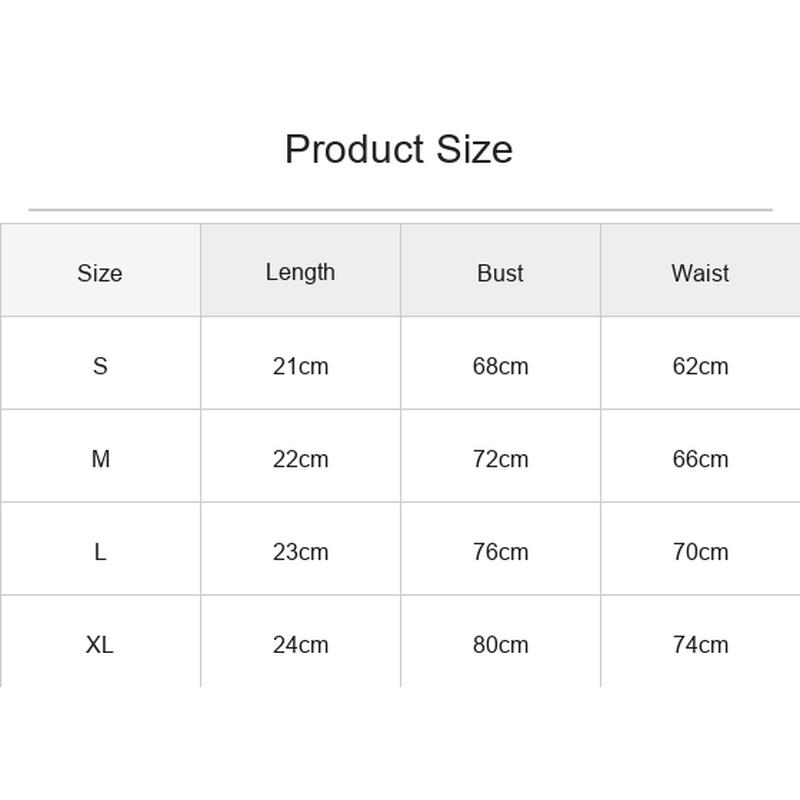The image size is (800, 800).
Task: Click the XL size row label
Action: 100,644
